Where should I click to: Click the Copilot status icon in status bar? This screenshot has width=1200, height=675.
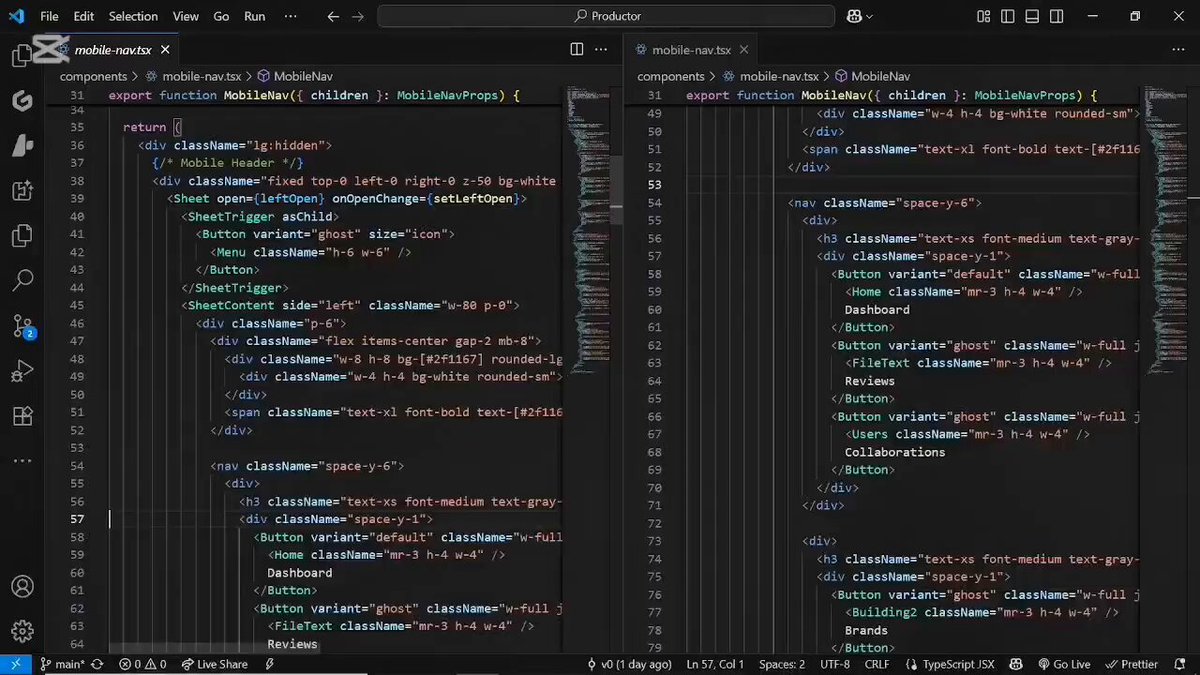point(1016,664)
